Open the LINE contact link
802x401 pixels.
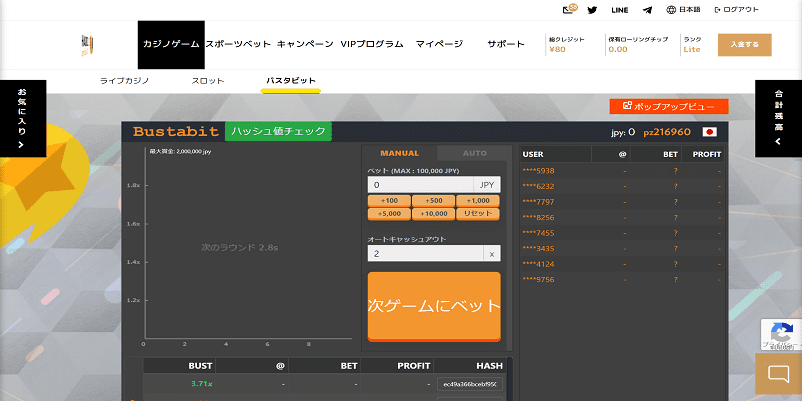(620, 10)
